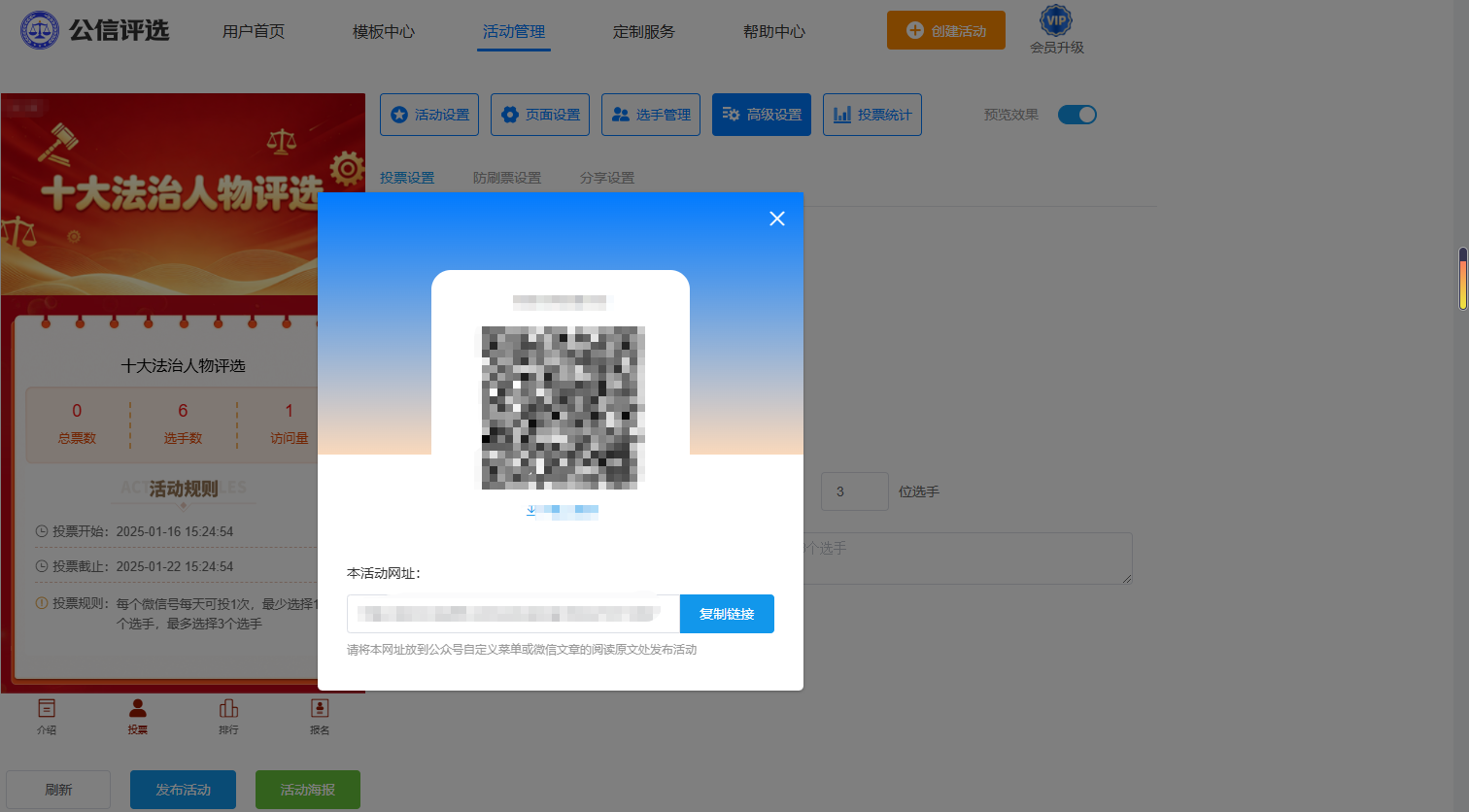
Task: Click the 选手数 count in the preview
Action: pyautogui.click(x=183, y=423)
